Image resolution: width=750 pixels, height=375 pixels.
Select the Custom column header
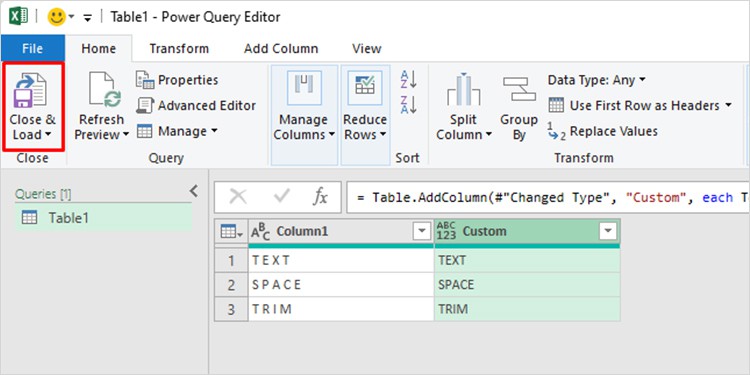click(527, 232)
